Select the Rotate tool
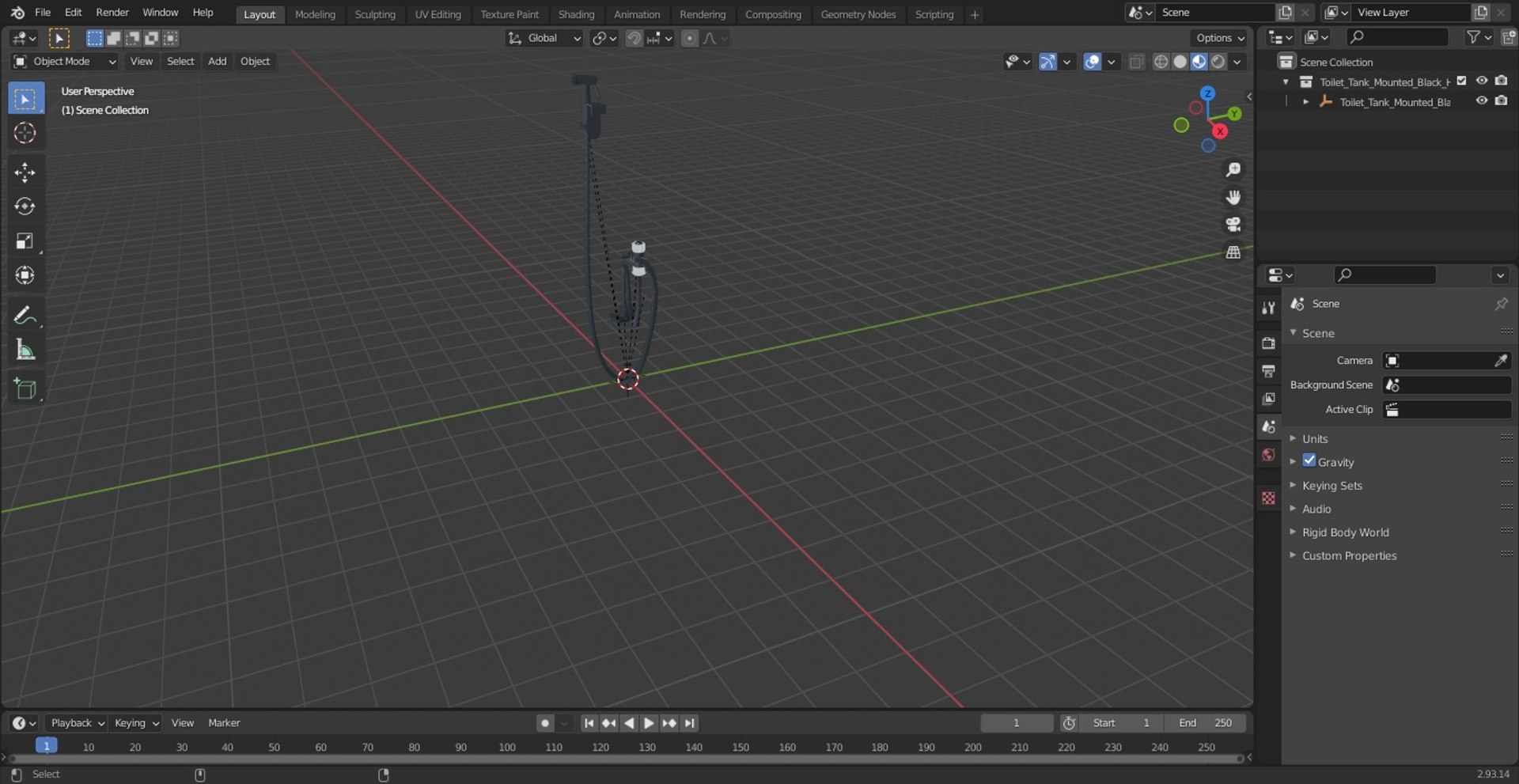The height and width of the screenshot is (784, 1519). [x=25, y=206]
